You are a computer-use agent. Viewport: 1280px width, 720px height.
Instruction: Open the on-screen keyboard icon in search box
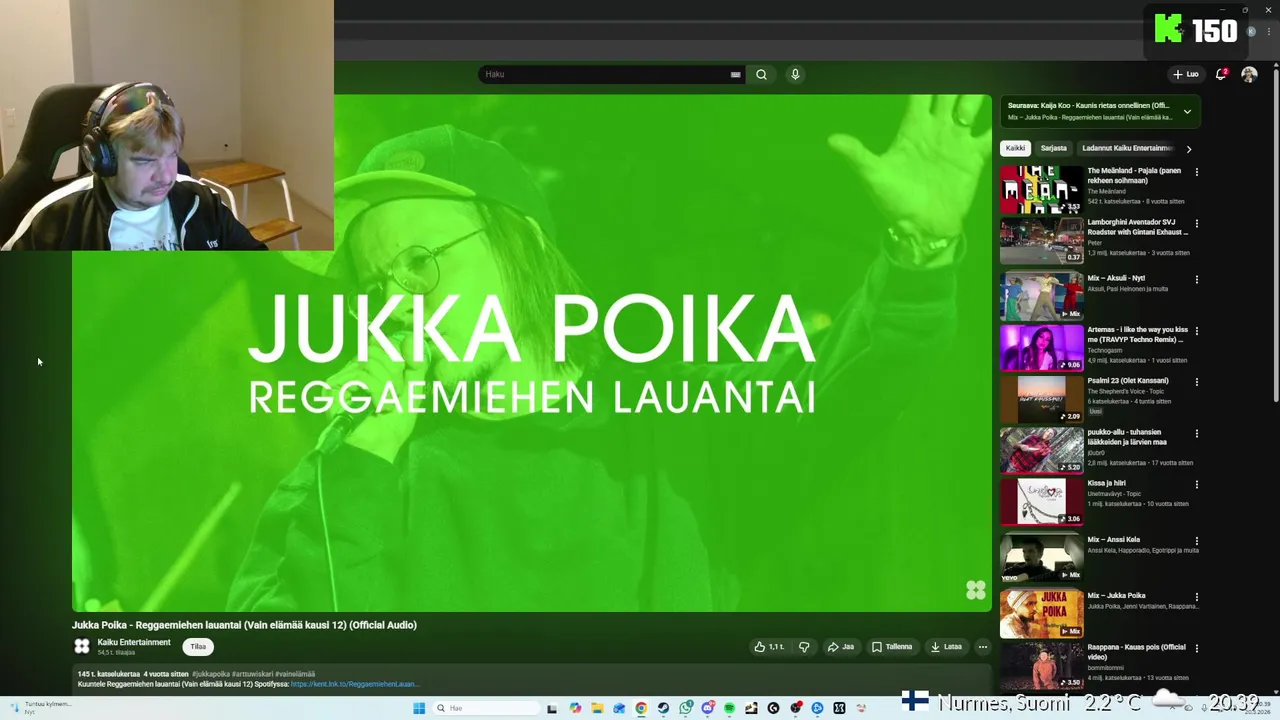(736, 74)
